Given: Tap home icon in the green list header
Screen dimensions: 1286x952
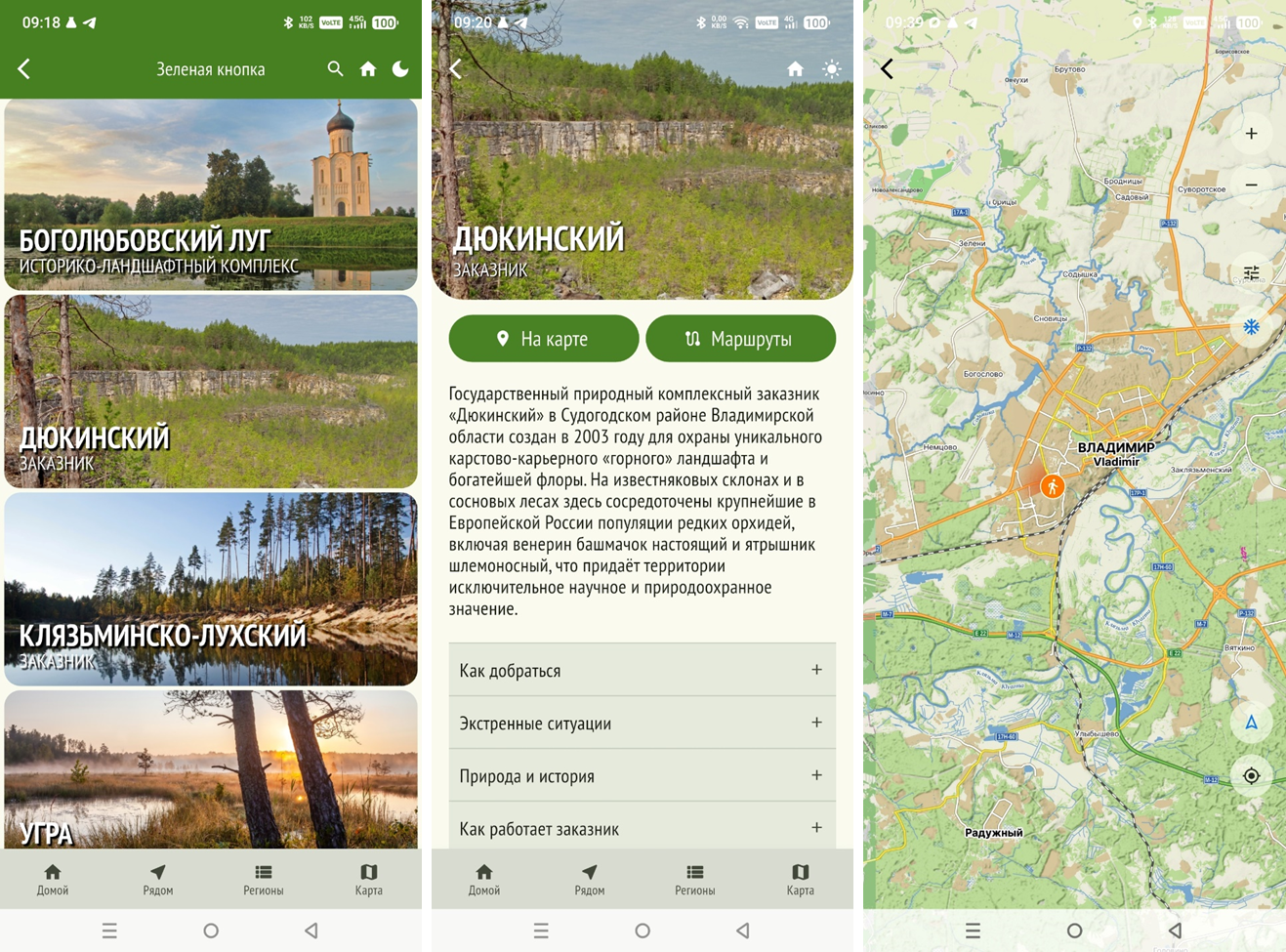Looking at the screenshot, I should 368,68.
